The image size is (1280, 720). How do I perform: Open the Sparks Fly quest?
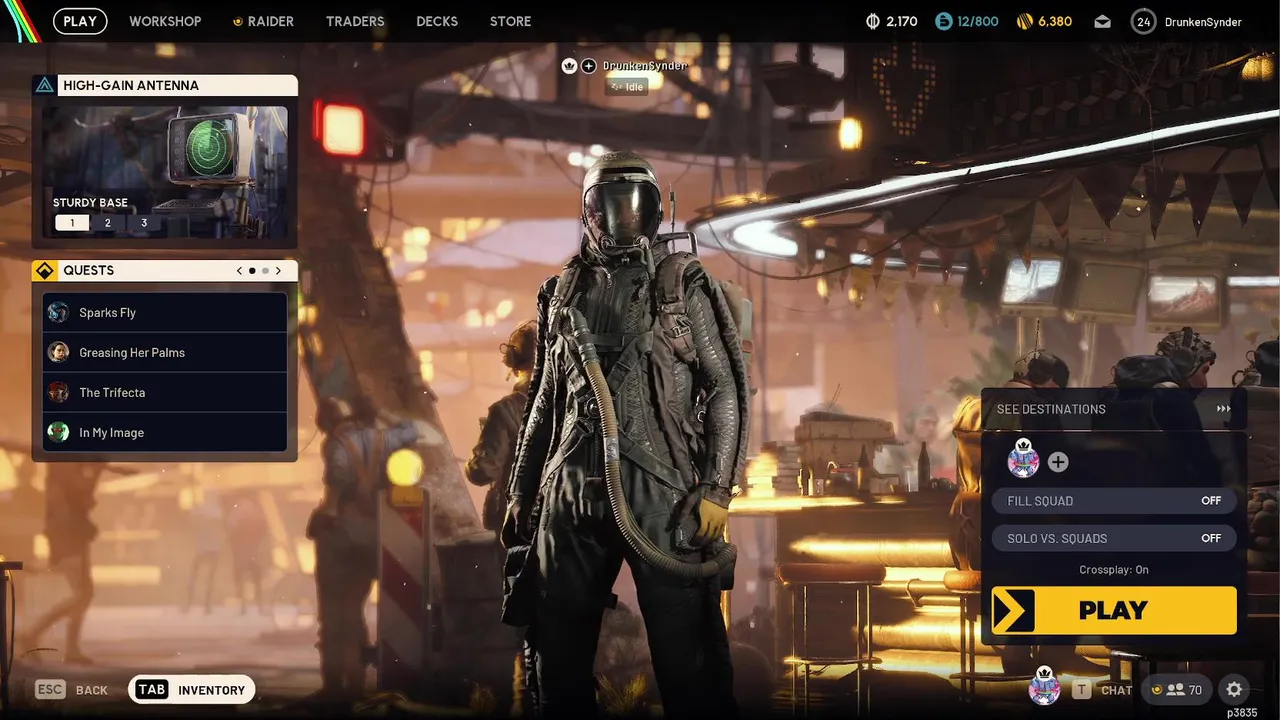coord(165,312)
